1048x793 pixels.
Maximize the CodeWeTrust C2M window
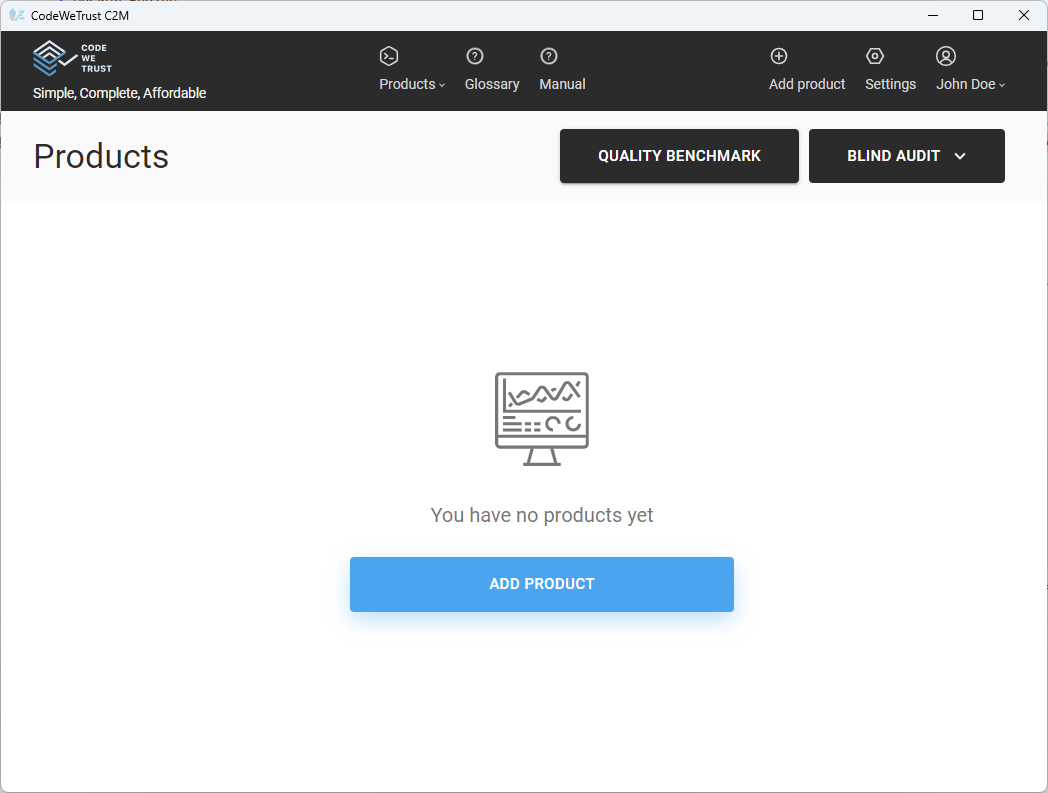tap(978, 15)
